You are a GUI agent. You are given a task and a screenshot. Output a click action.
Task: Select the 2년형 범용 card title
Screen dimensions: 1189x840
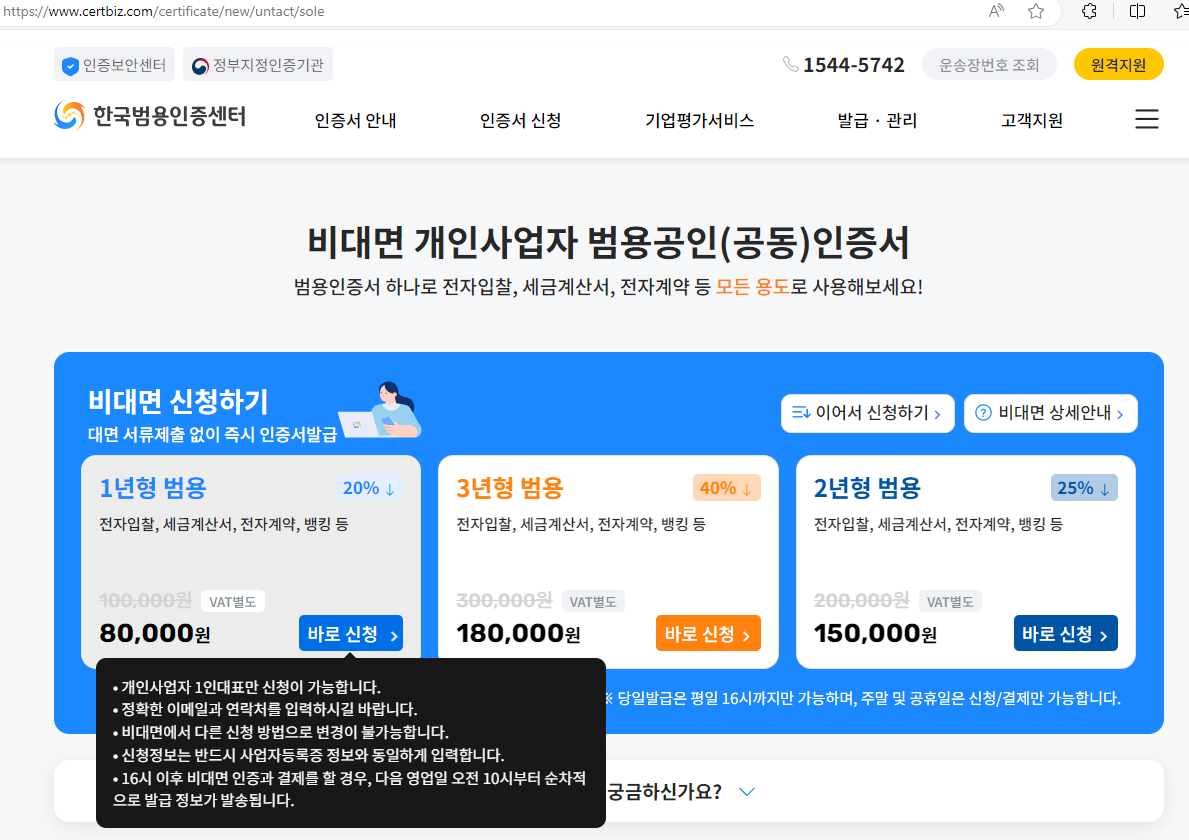(x=867, y=487)
